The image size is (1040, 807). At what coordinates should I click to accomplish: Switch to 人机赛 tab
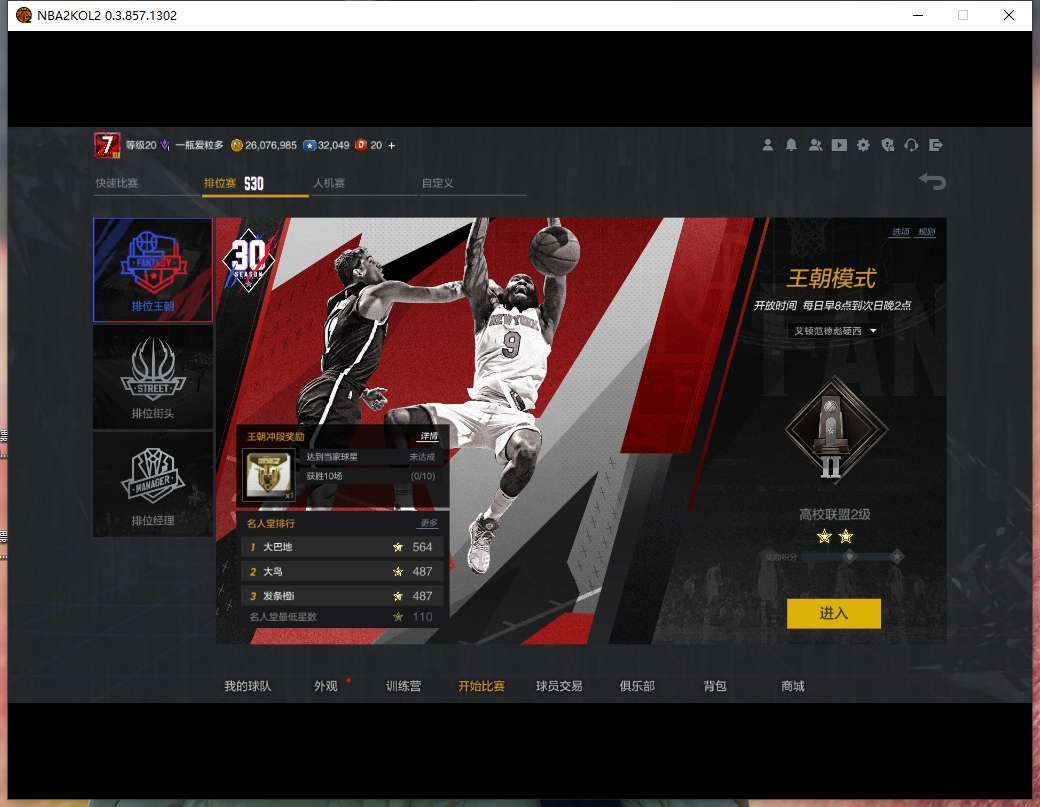[x=329, y=183]
